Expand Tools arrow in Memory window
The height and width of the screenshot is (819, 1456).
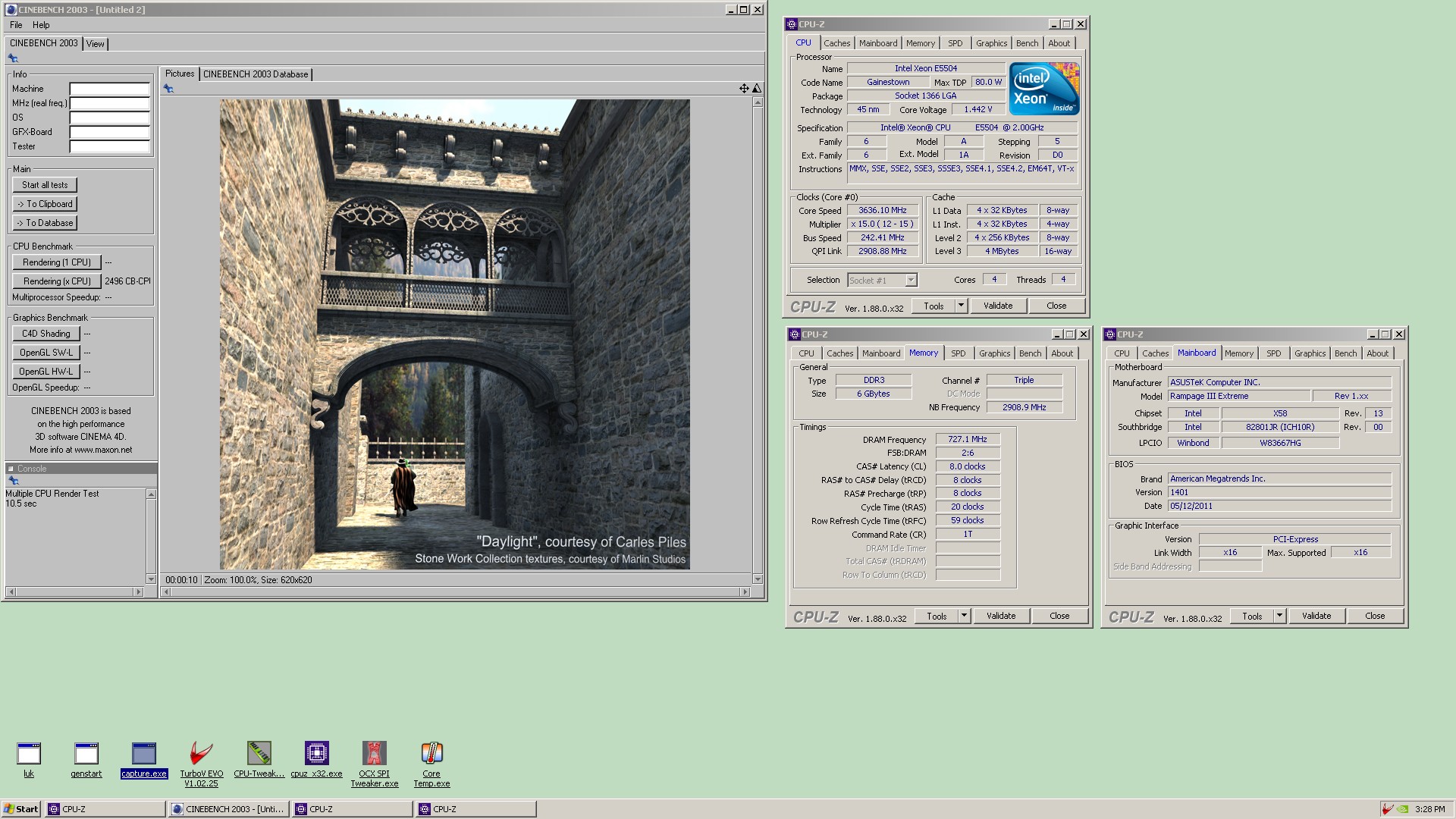point(964,616)
